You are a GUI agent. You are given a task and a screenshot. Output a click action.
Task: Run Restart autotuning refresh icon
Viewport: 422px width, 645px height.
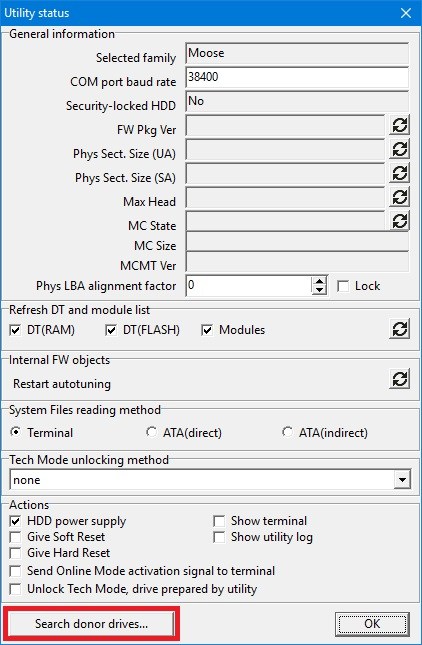coord(399,378)
